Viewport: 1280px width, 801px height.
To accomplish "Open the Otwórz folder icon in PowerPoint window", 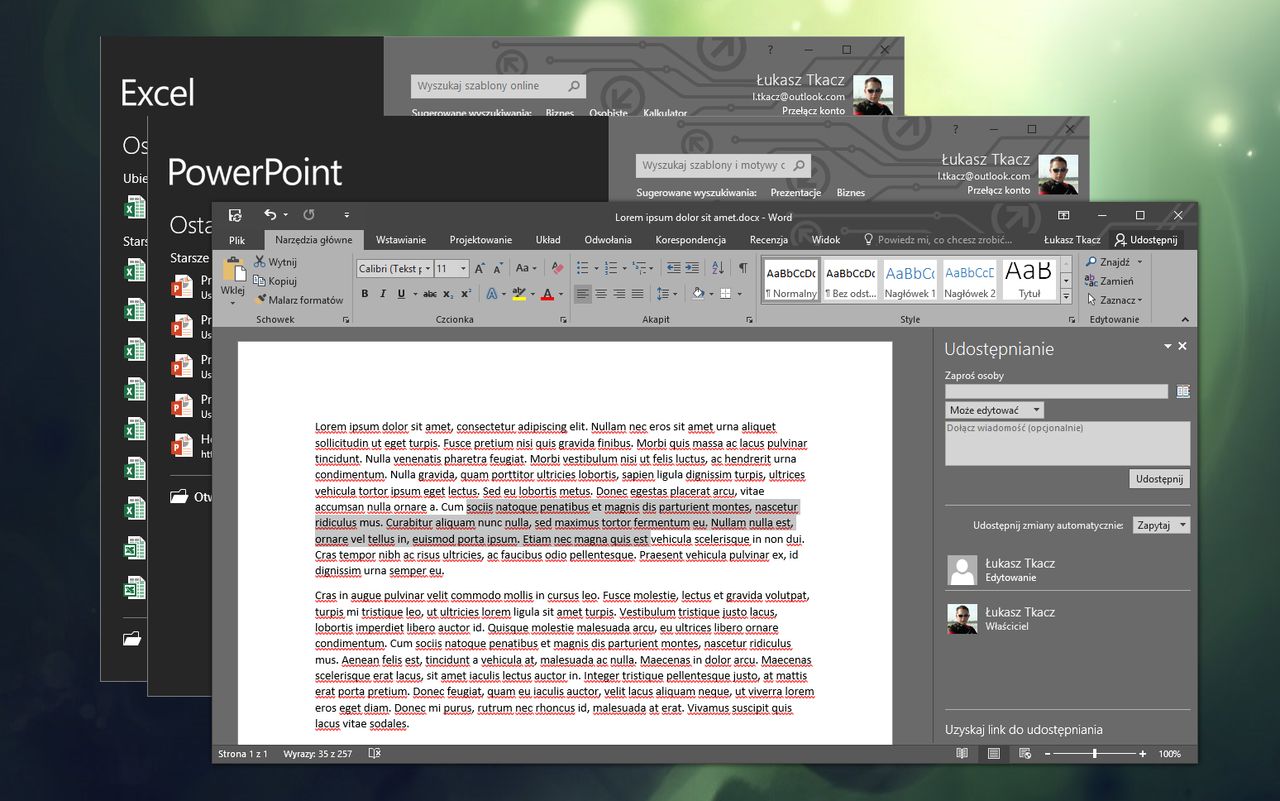I will click(179, 496).
